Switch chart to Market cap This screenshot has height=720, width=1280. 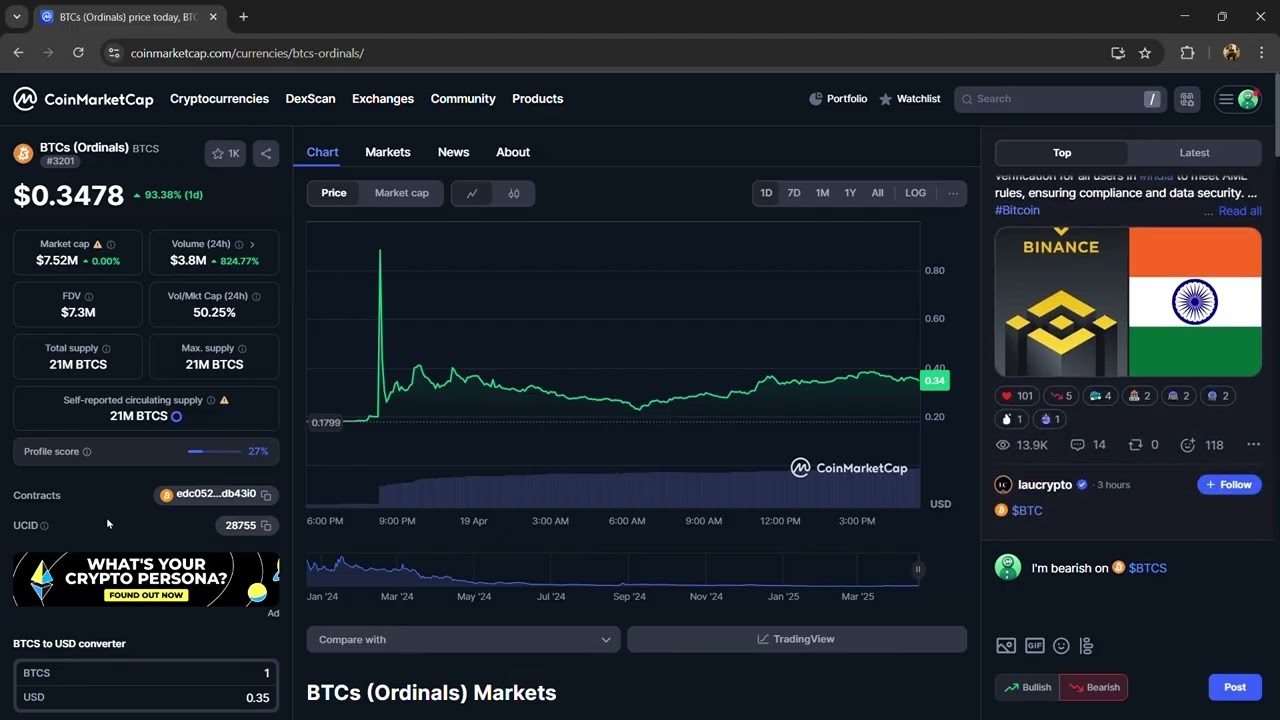pyautogui.click(x=402, y=193)
